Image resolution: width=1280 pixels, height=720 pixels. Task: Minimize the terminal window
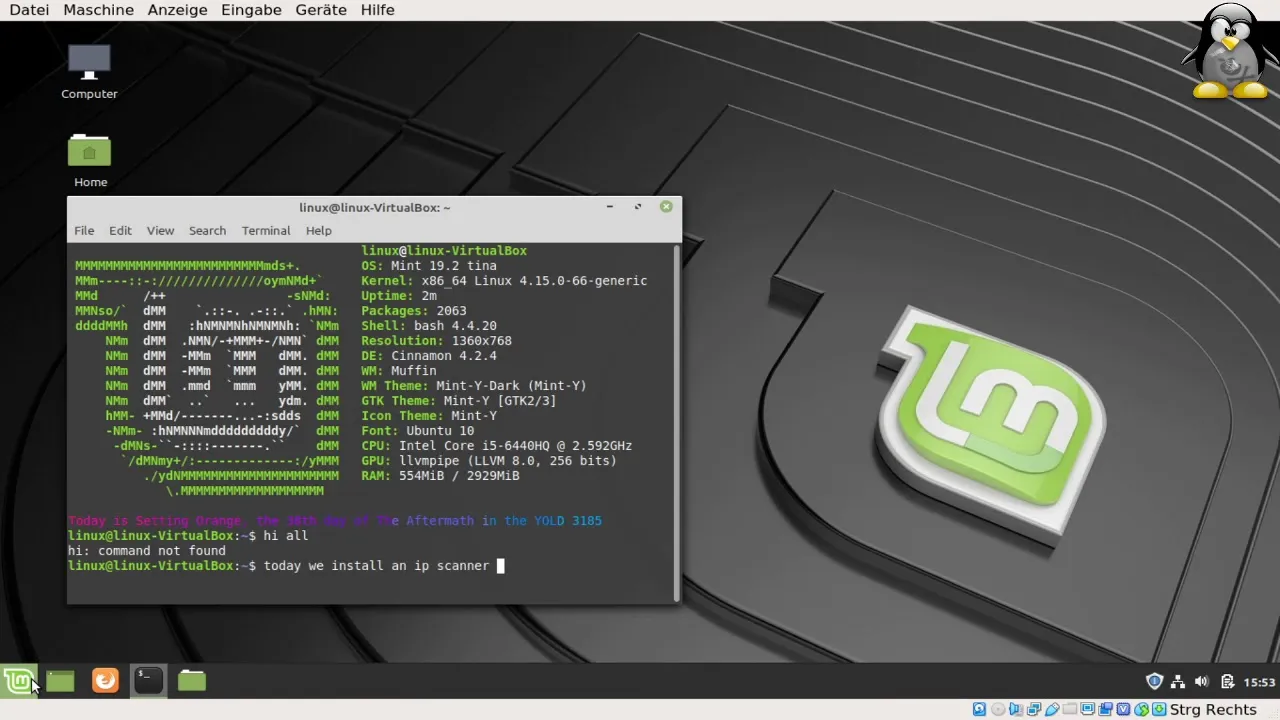point(610,207)
